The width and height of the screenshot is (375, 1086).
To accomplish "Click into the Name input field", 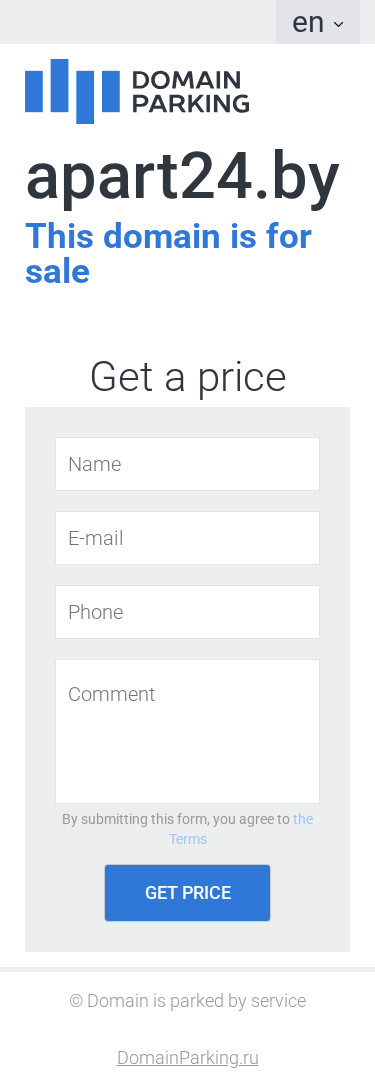I will pyautogui.click(x=187, y=464).
